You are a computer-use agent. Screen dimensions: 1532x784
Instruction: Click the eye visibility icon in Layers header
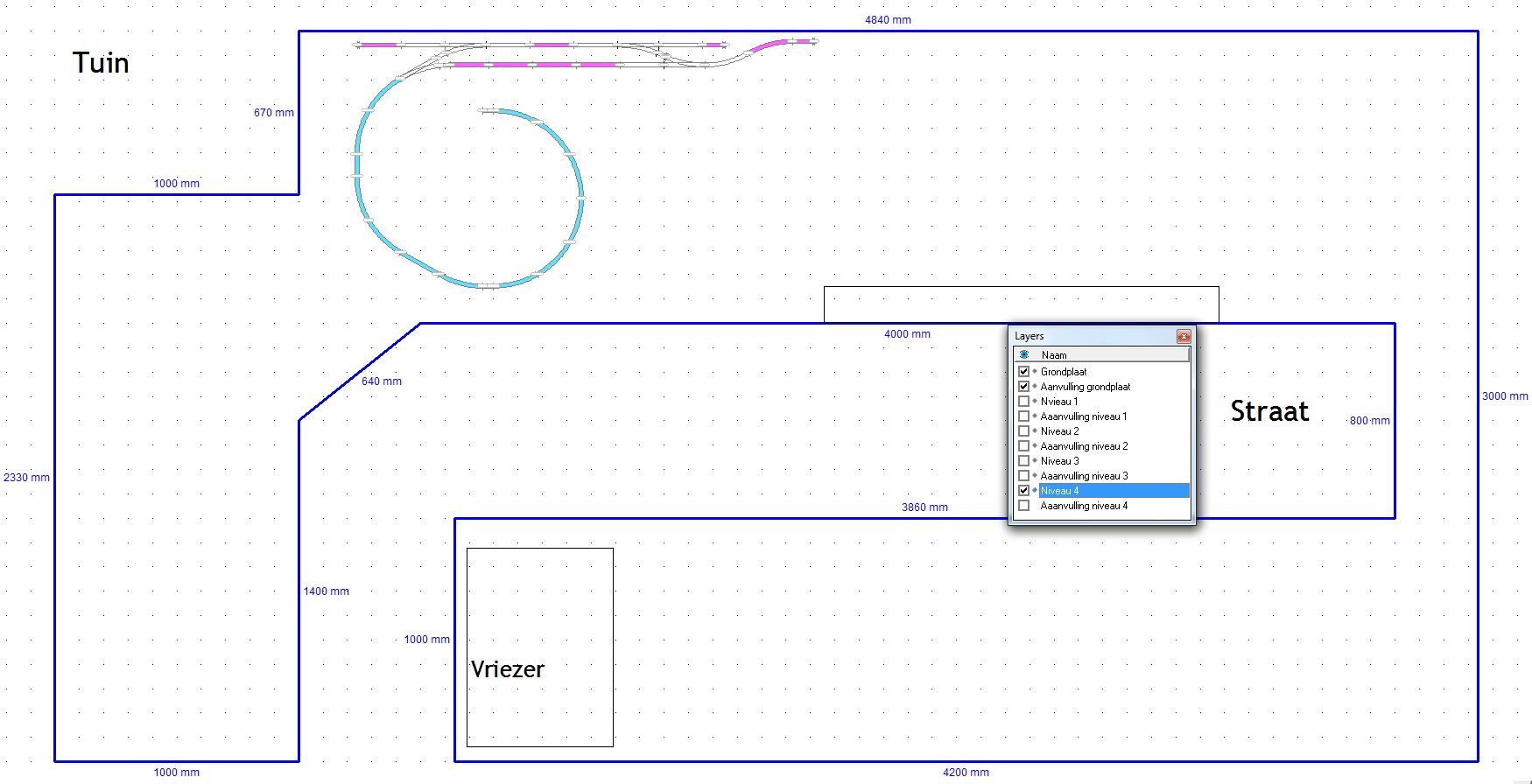1024,355
